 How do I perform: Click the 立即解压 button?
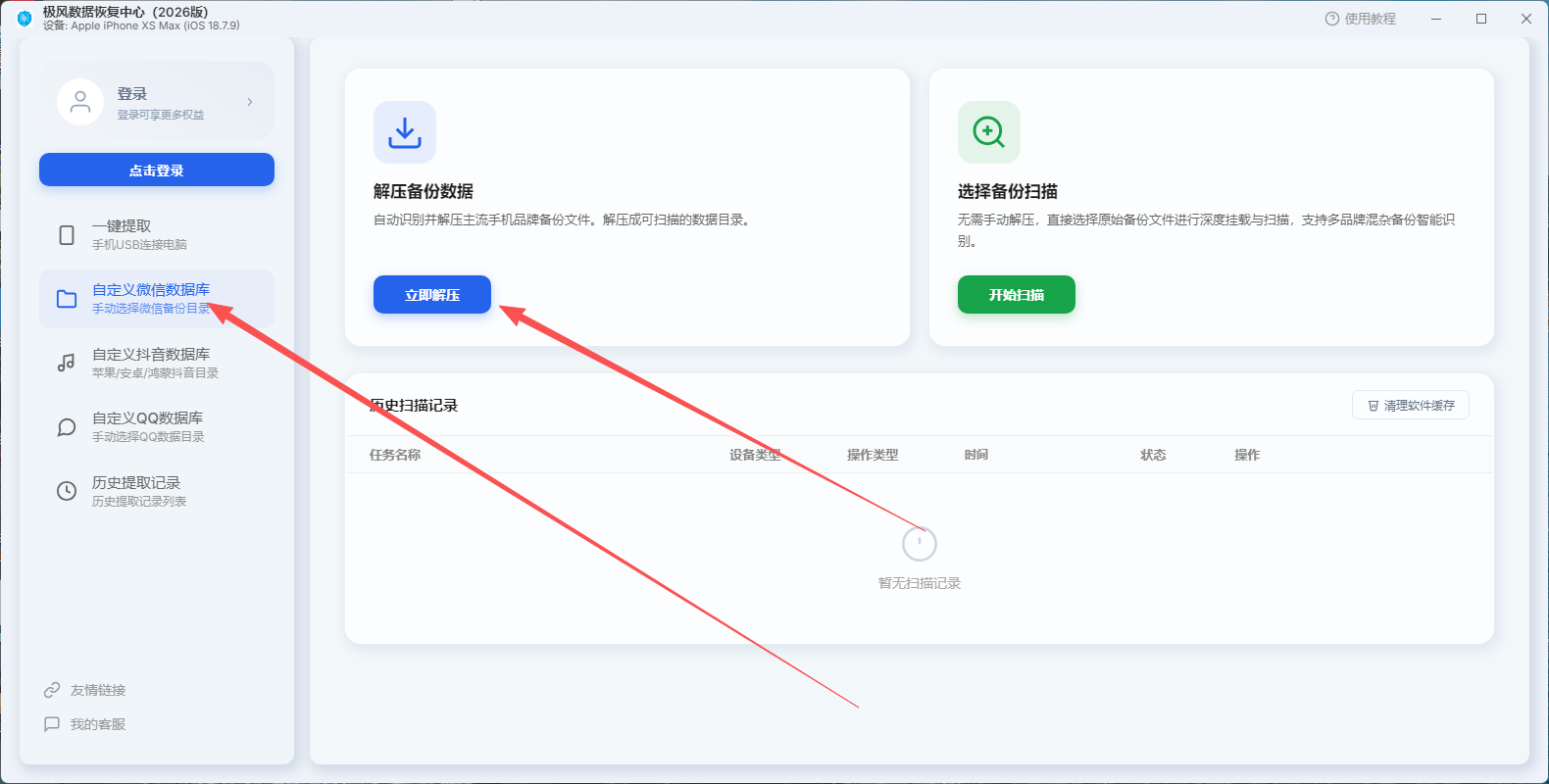click(x=432, y=294)
